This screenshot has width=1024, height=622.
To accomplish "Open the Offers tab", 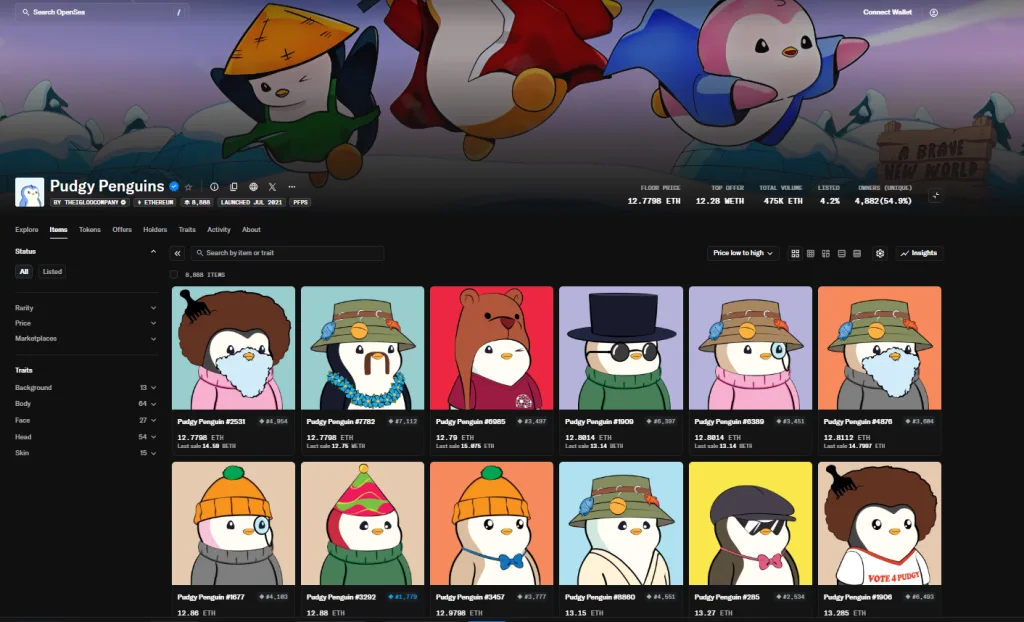I will tap(122, 230).
